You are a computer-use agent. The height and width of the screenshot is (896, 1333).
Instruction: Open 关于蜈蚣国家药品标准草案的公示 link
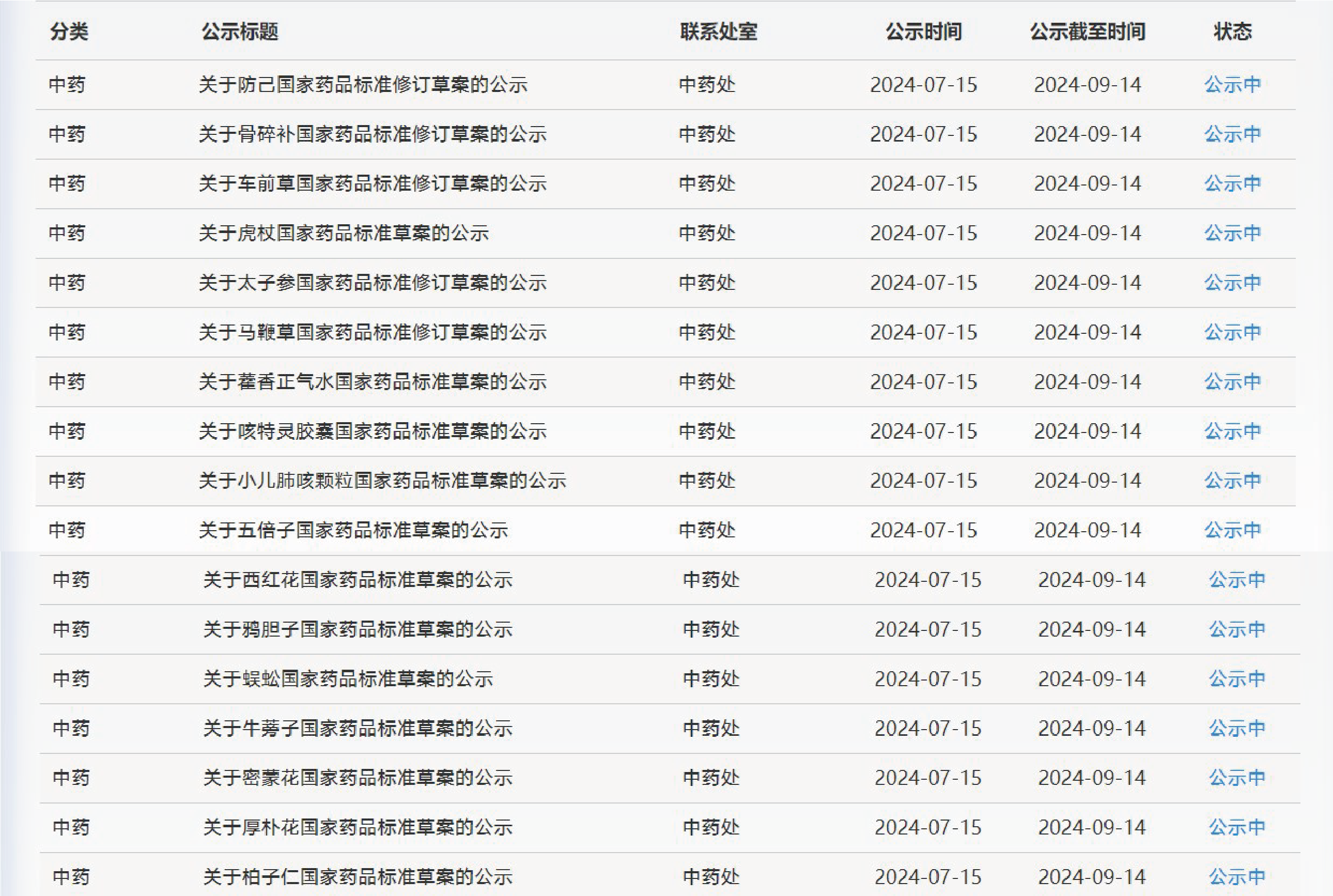pos(348,679)
